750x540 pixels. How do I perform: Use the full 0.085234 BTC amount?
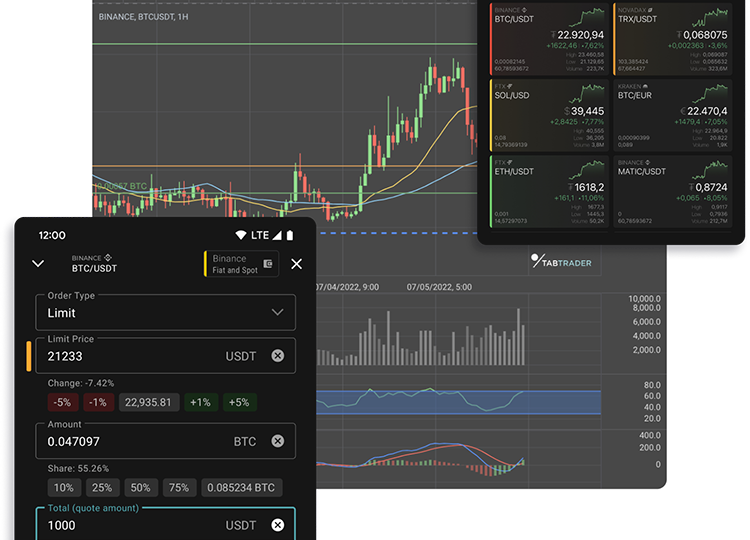pyautogui.click(x=242, y=487)
